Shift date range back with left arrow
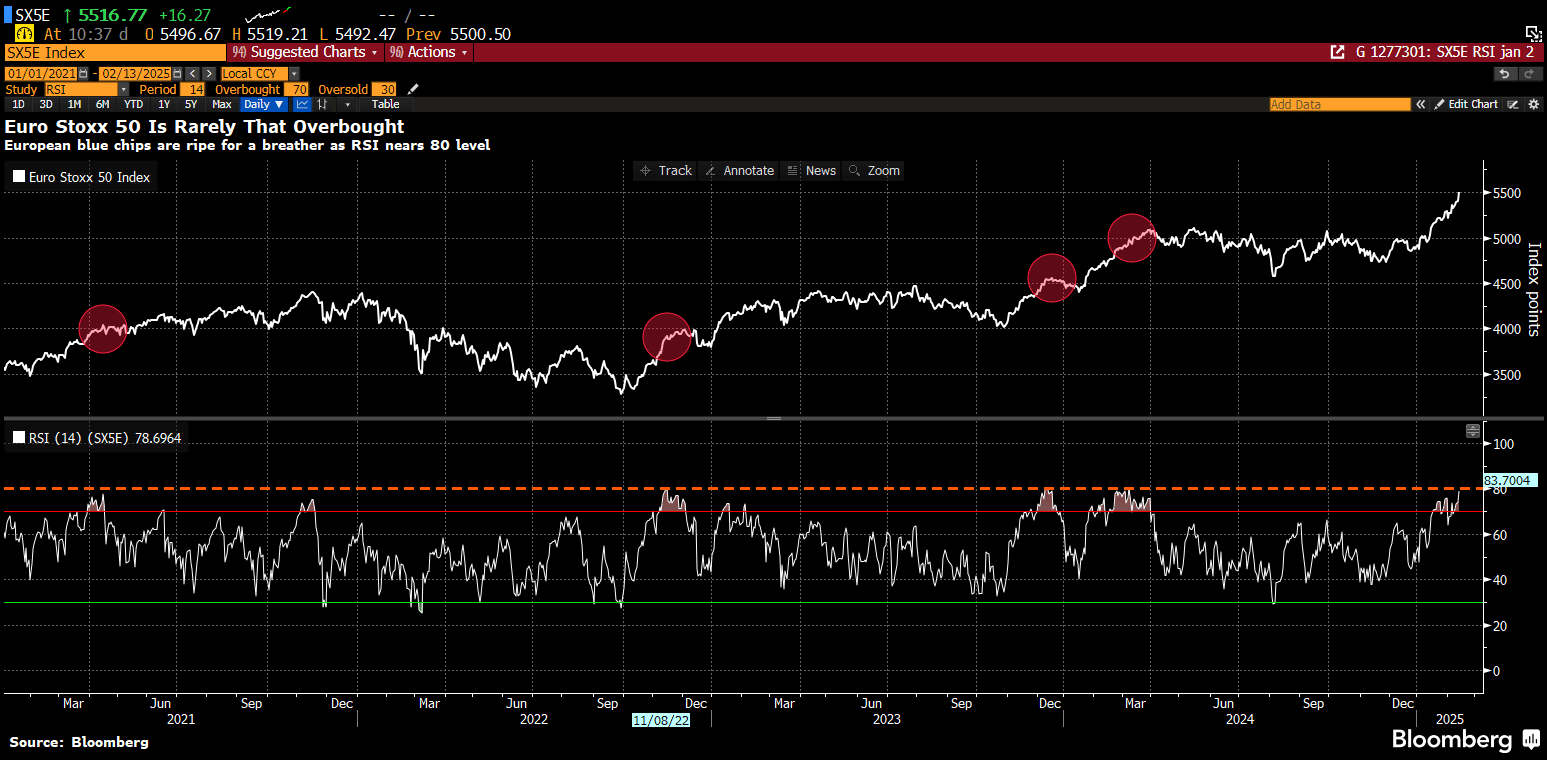The image size is (1547, 760). click(193, 73)
